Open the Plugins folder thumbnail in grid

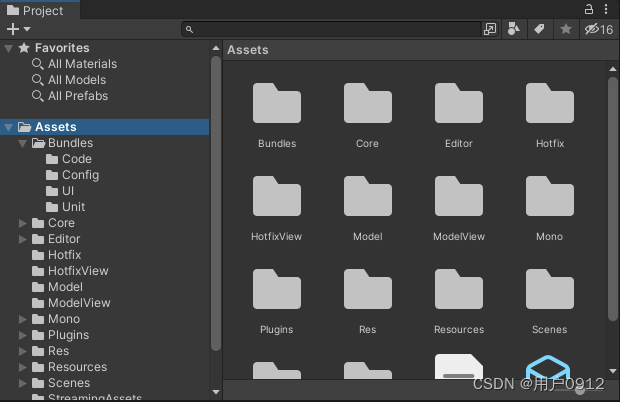click(x=277, y=289)
